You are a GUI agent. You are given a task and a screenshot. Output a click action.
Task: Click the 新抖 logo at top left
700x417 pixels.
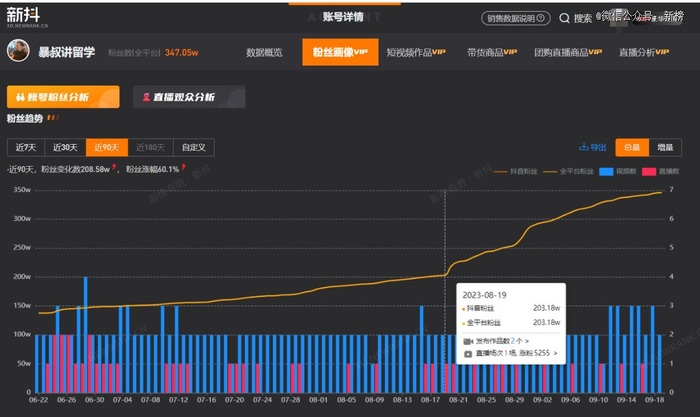[29, 17]
